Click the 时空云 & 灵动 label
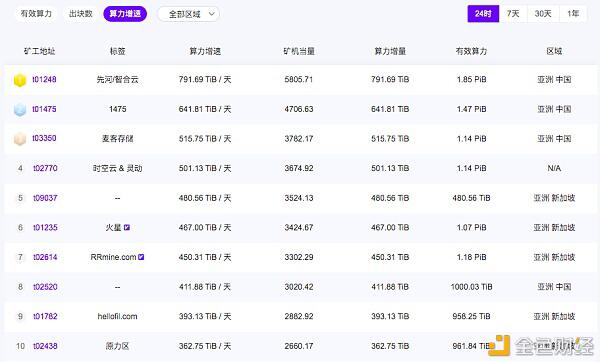 click(117, 168)
